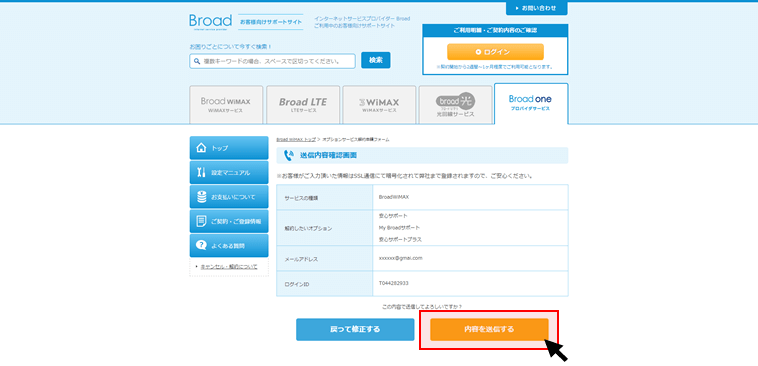The width and height of the screenshot is (758, 366).
Task: Open お問い合わせ link at top right
Action: pyautogui.click(x=537, y=8)
